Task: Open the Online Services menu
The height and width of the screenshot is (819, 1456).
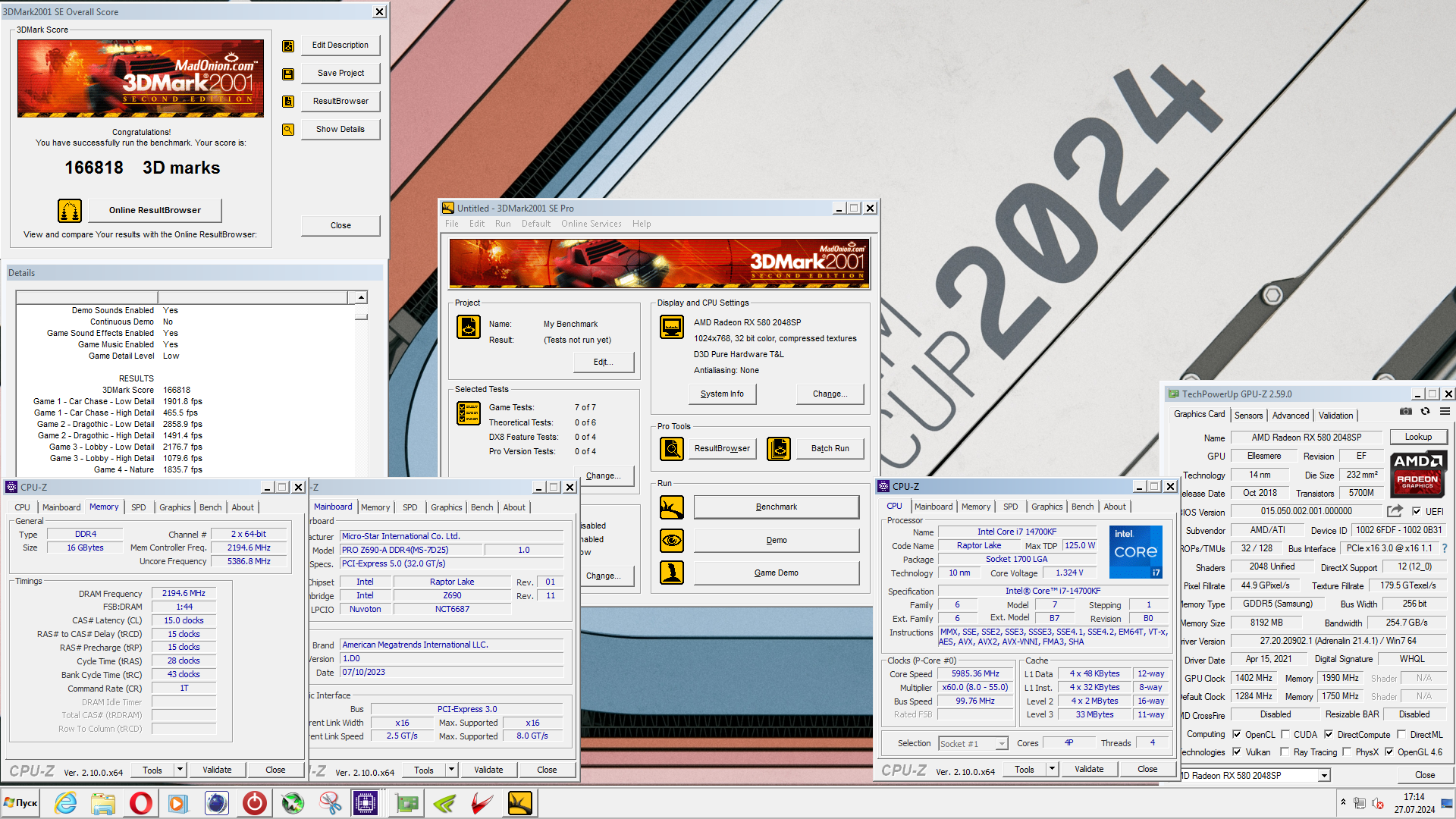Action: coord(591,224)
